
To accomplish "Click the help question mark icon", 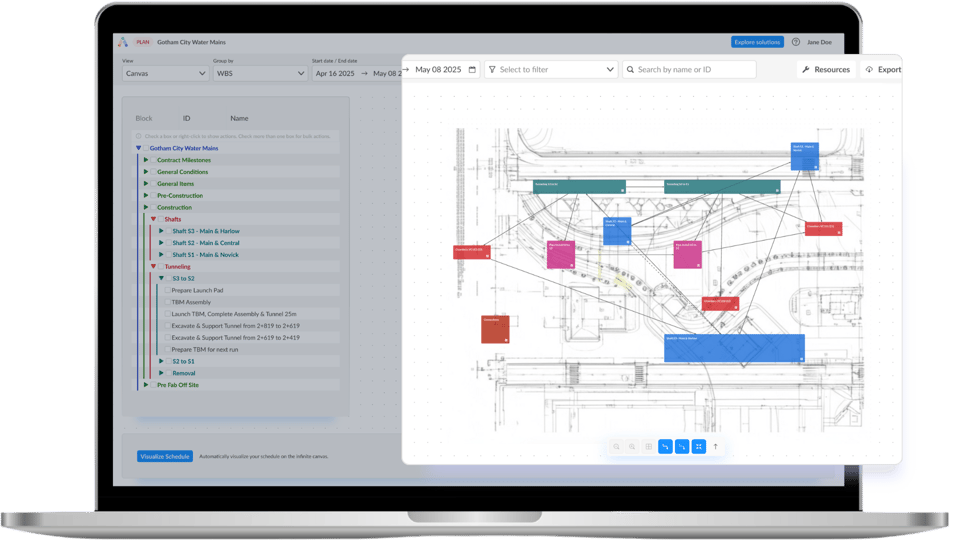I will pyautogui.click(x=795, y=42).
